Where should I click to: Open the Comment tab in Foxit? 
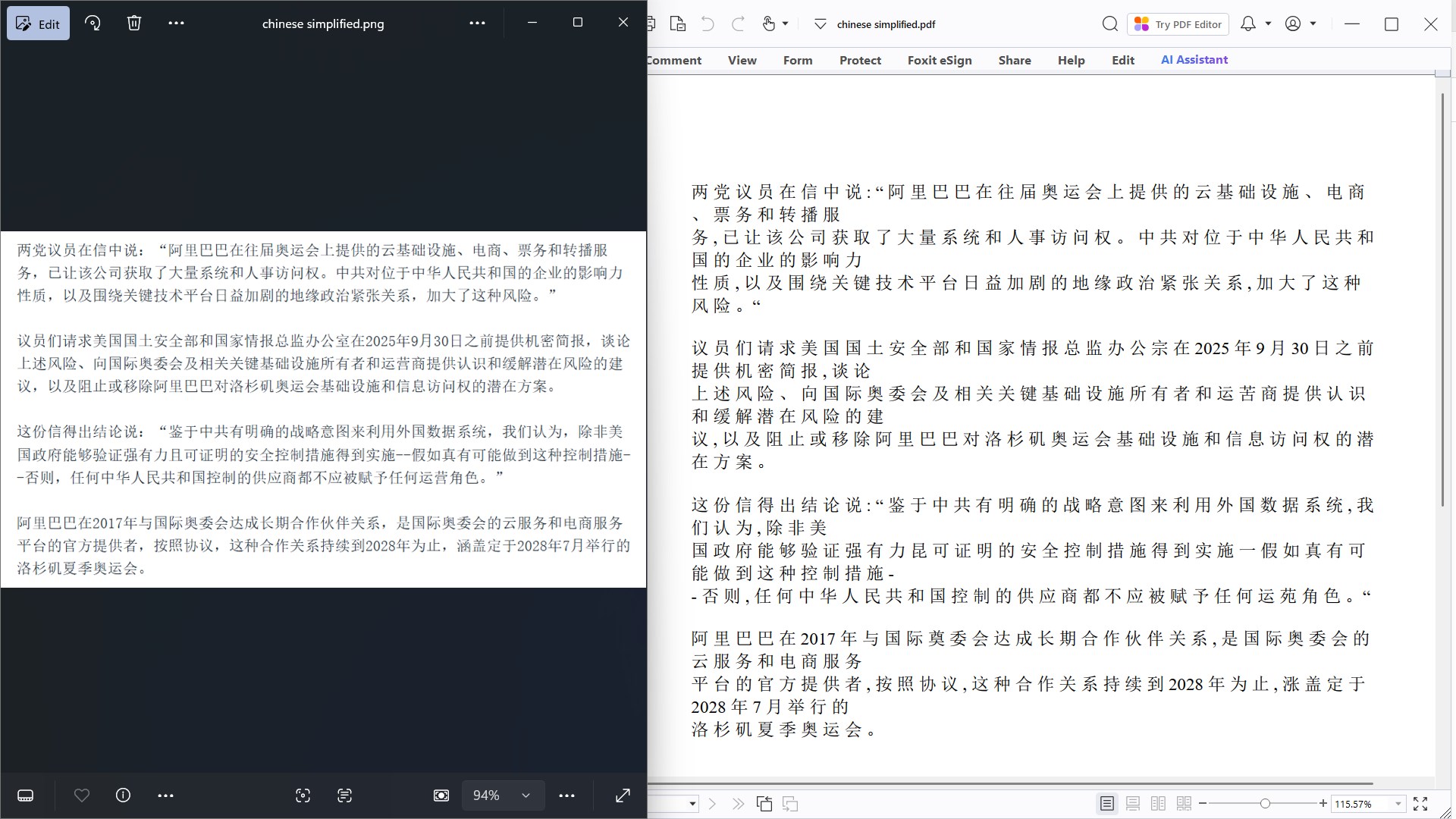(x=674, y=61)
